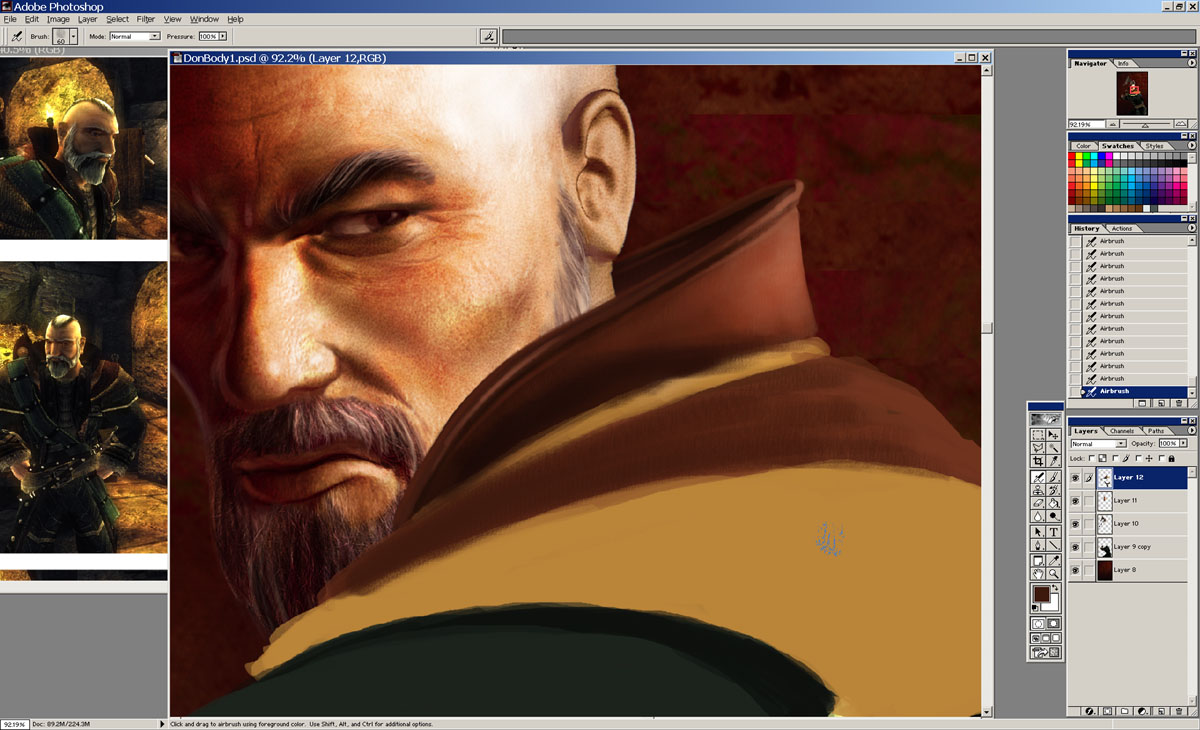Image resolution: width=1200 pixels, height=730 pixels.
Task: Activate the Hand tool
Action: coord(1038,573)
